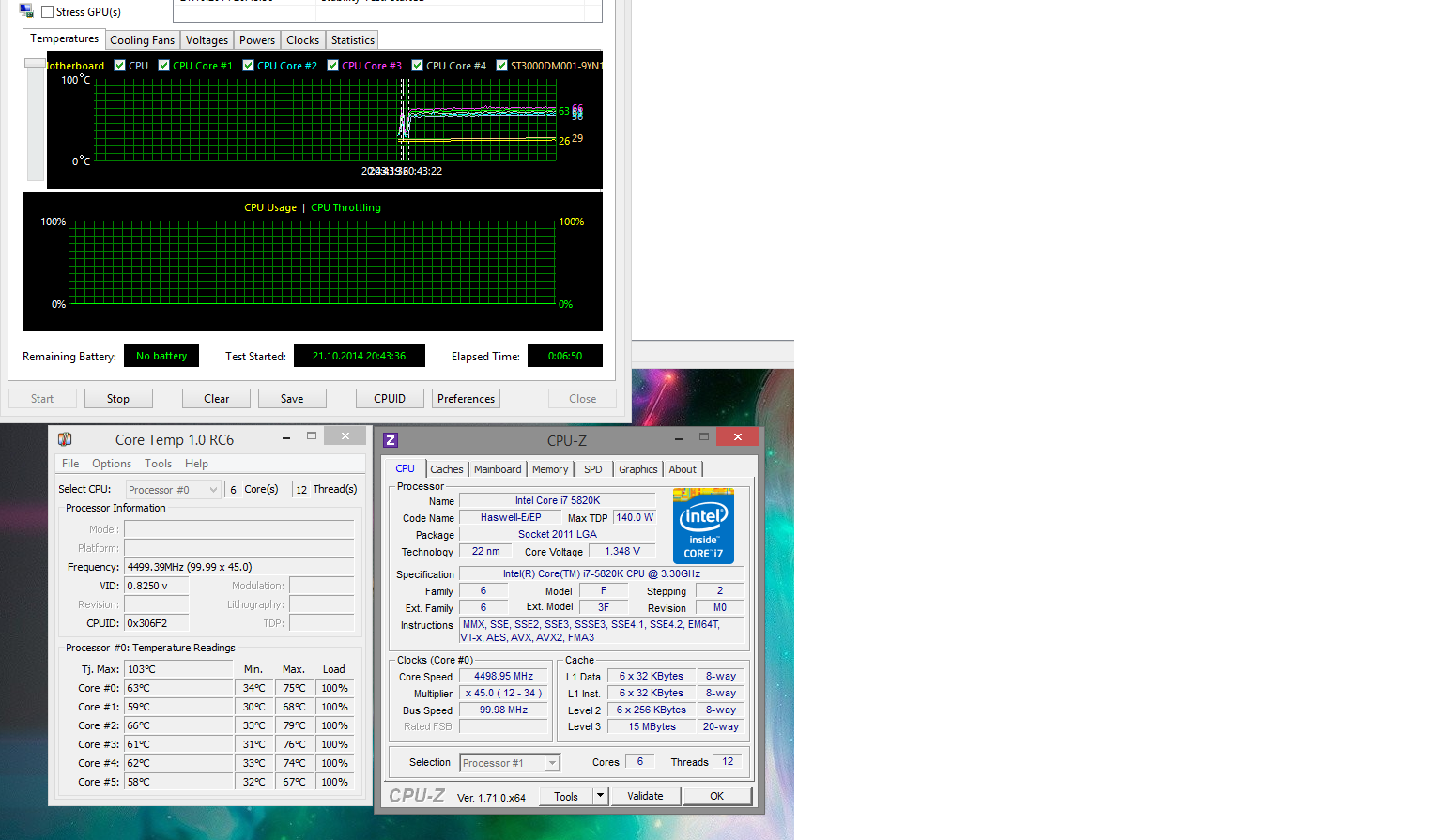Viewport: 1442px width, 840px height.
Task: Click the Core Temp application icon
Action: tap(65, 439)
